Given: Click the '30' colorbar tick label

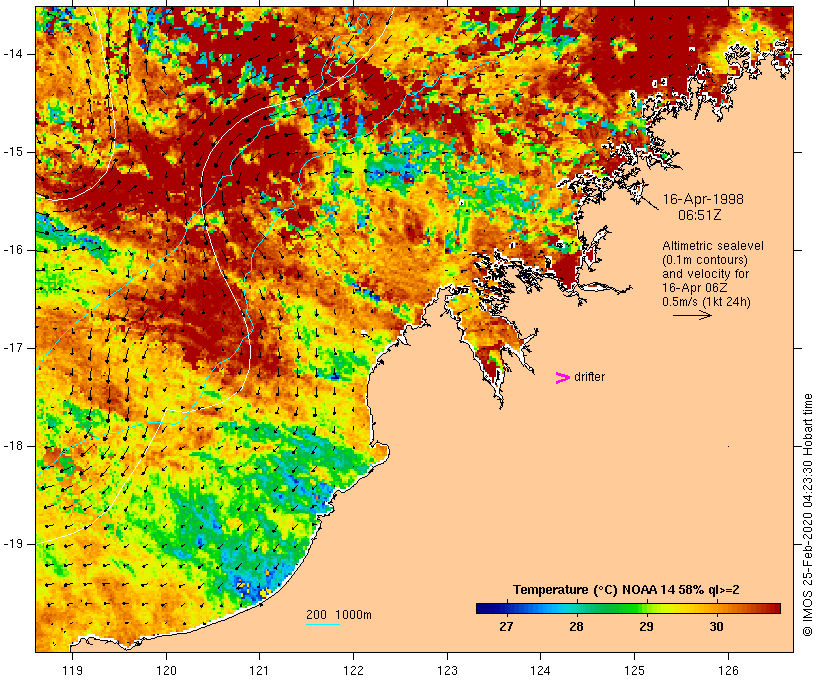Looking at the screenshot, I should pyautogui.click(x=716, y=627).
